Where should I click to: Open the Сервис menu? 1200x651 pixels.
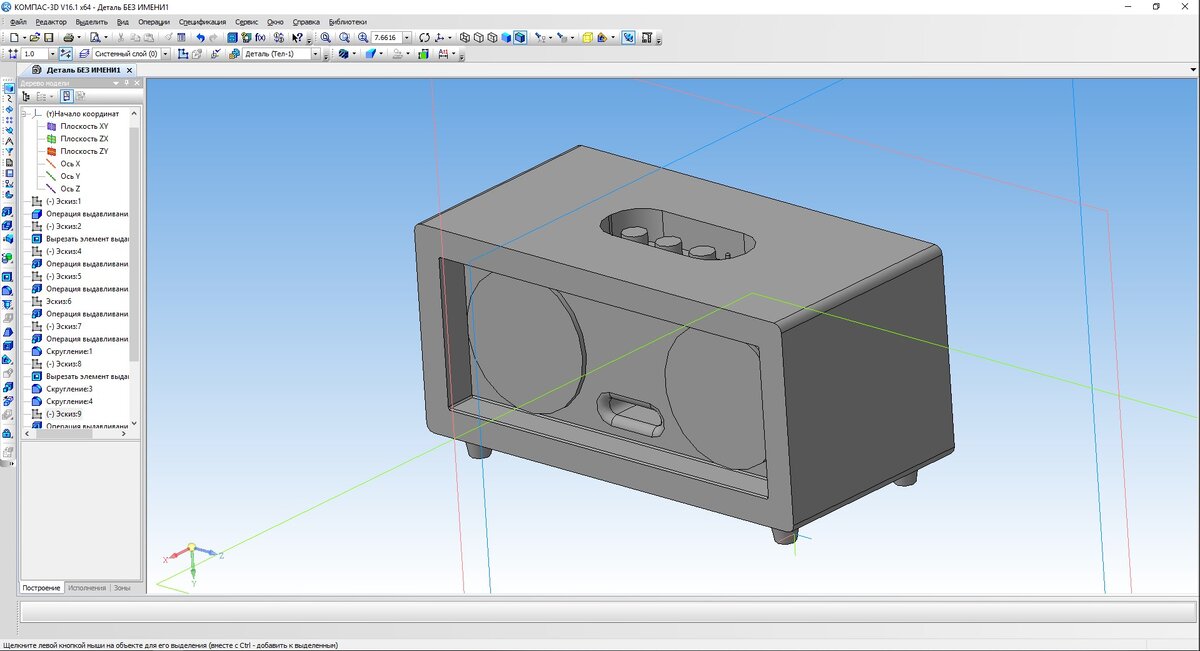[x=246, y=21]
